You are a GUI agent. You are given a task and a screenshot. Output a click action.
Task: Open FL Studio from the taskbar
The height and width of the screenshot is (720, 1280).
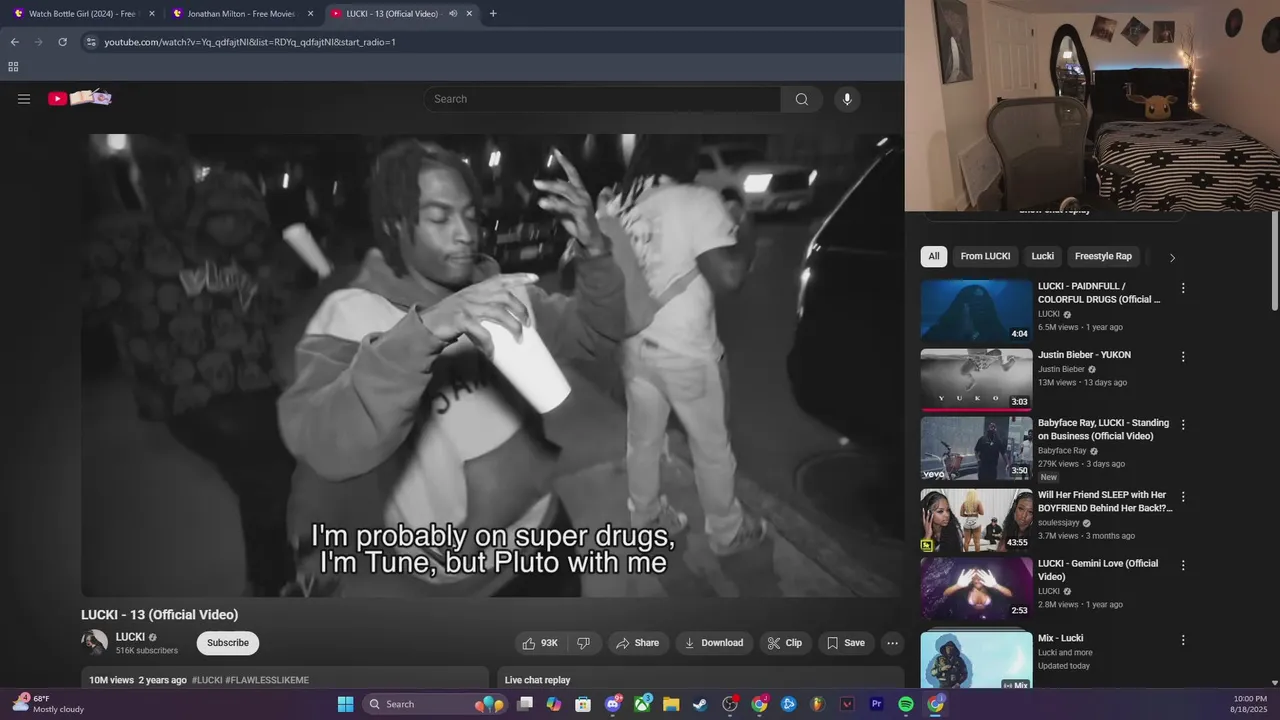pyautogui.click(x=818, y=704)
